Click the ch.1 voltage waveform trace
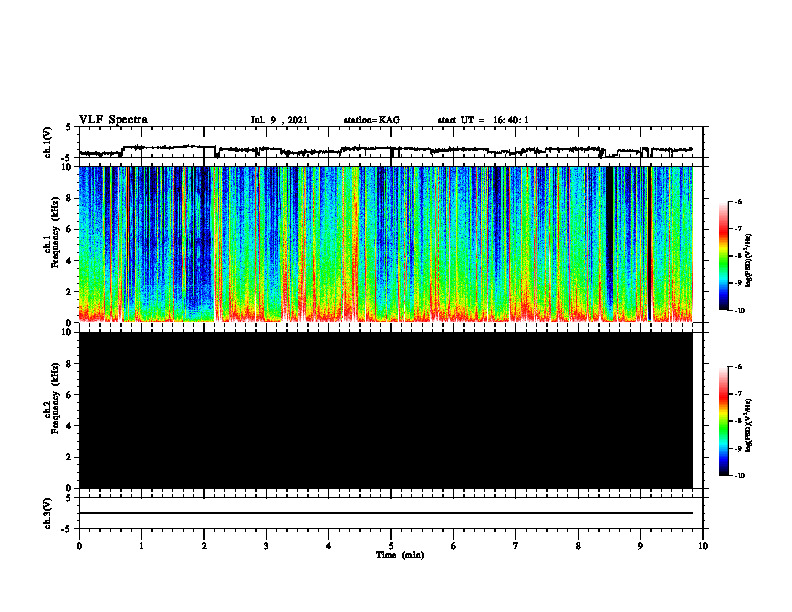This screenshot has height=612, width=792. (386, 150)
